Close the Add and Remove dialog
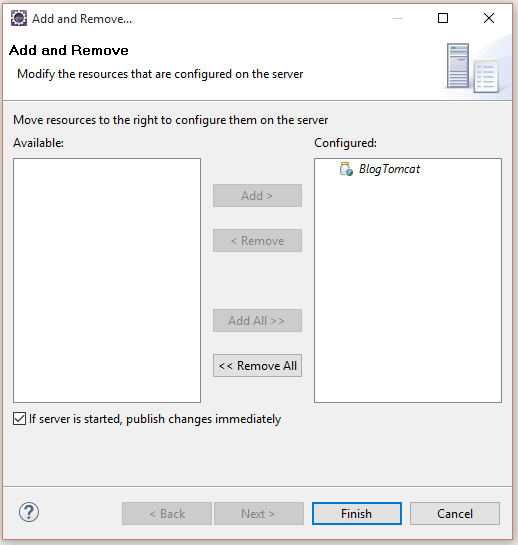The width and height of the screenshot is (518, 545). 489,18
